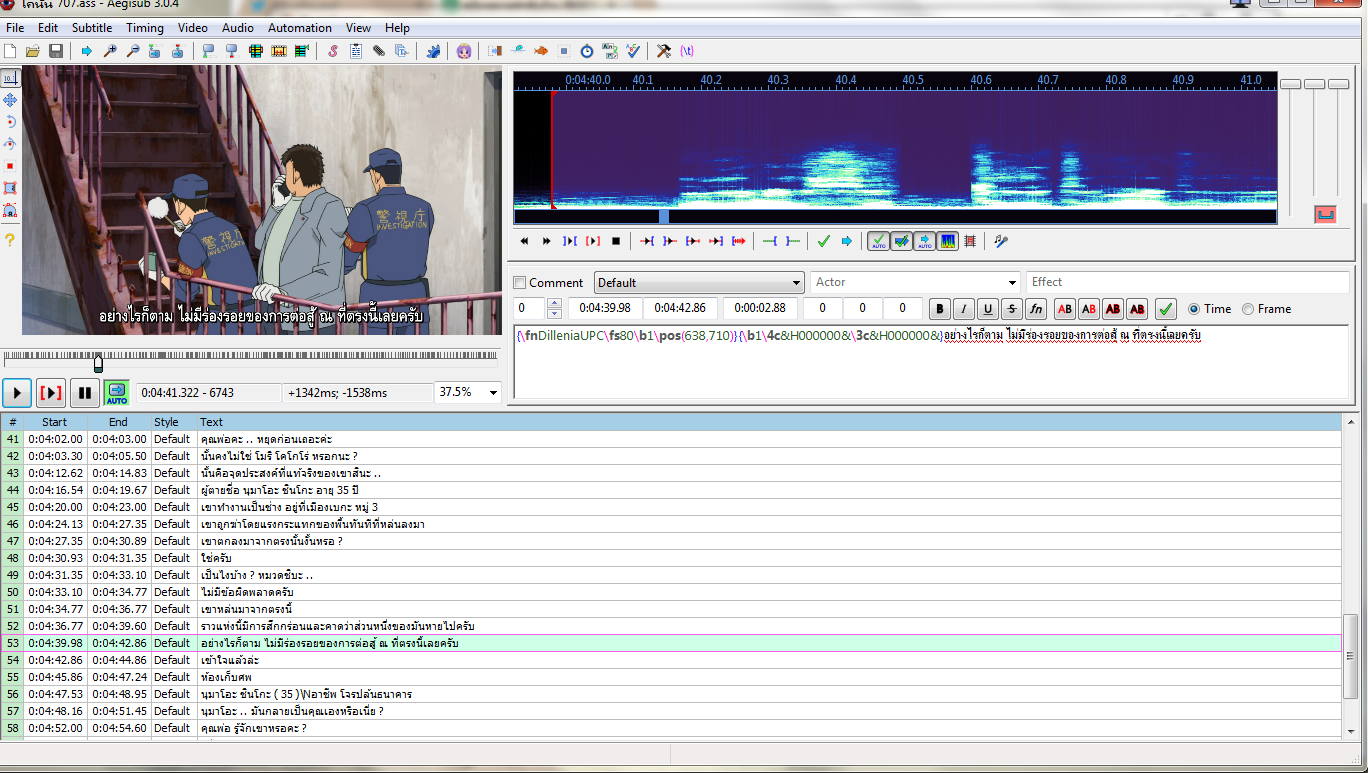Zoom video out with the magnifier minus icon
The width and height of the screenshot is (1368, 773).
click(132, 51)
